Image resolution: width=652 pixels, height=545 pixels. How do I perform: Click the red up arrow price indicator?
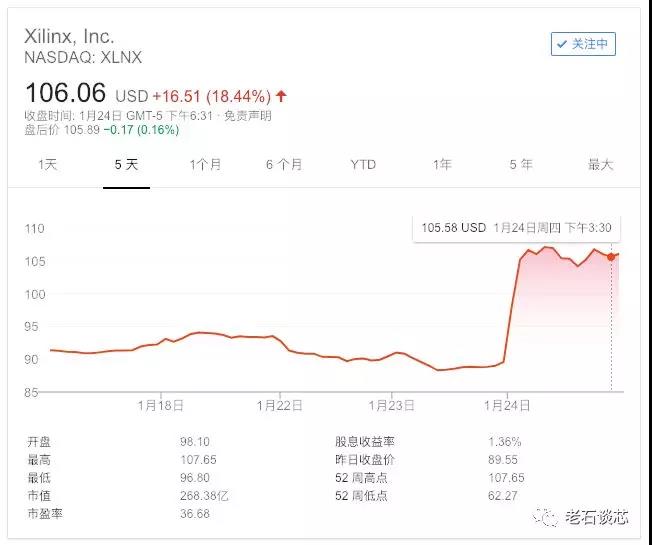[281, 96]
